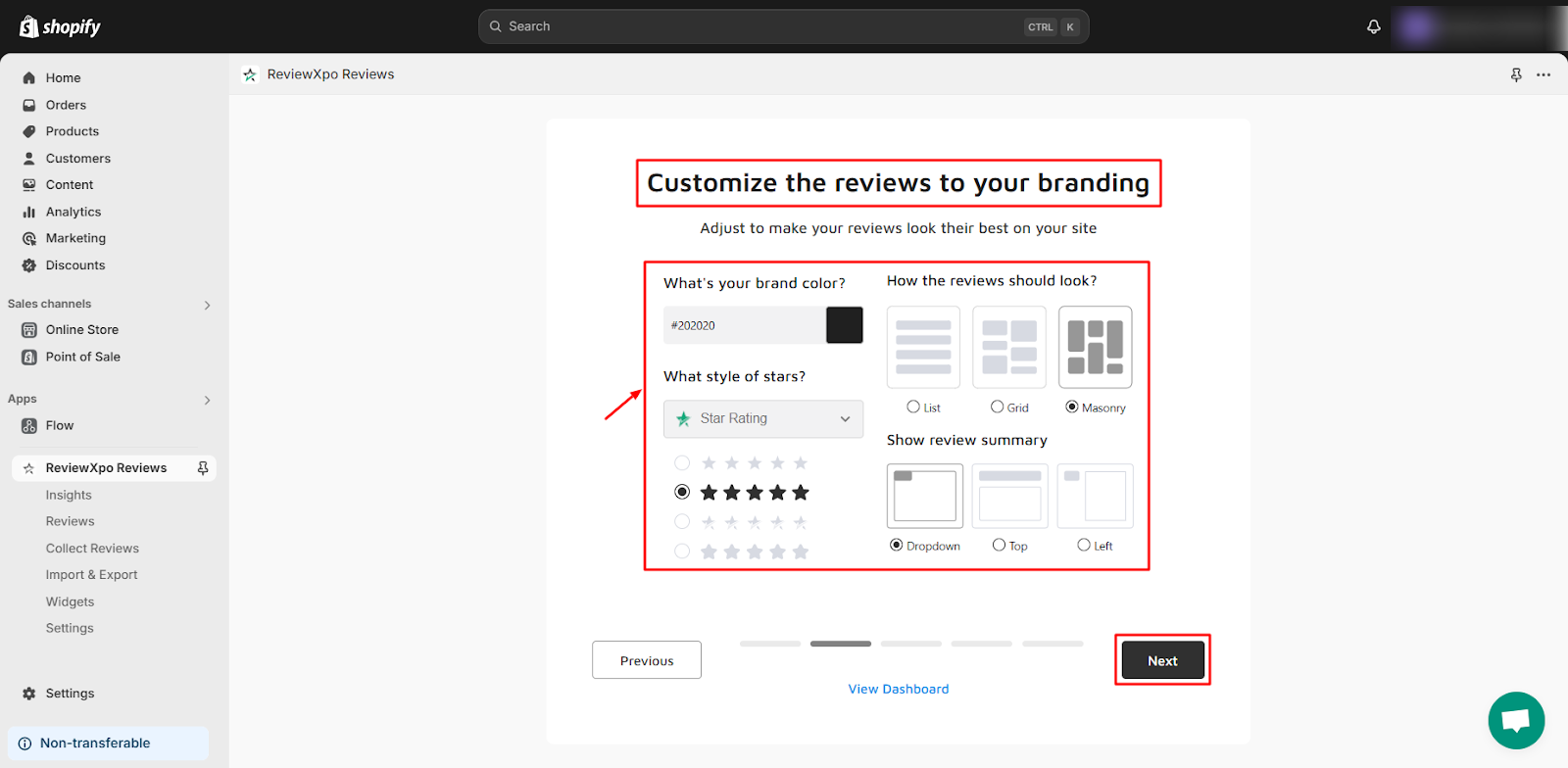1568x768 pixels.
Task: Select the List layout radio
Action: pos(913,407)
